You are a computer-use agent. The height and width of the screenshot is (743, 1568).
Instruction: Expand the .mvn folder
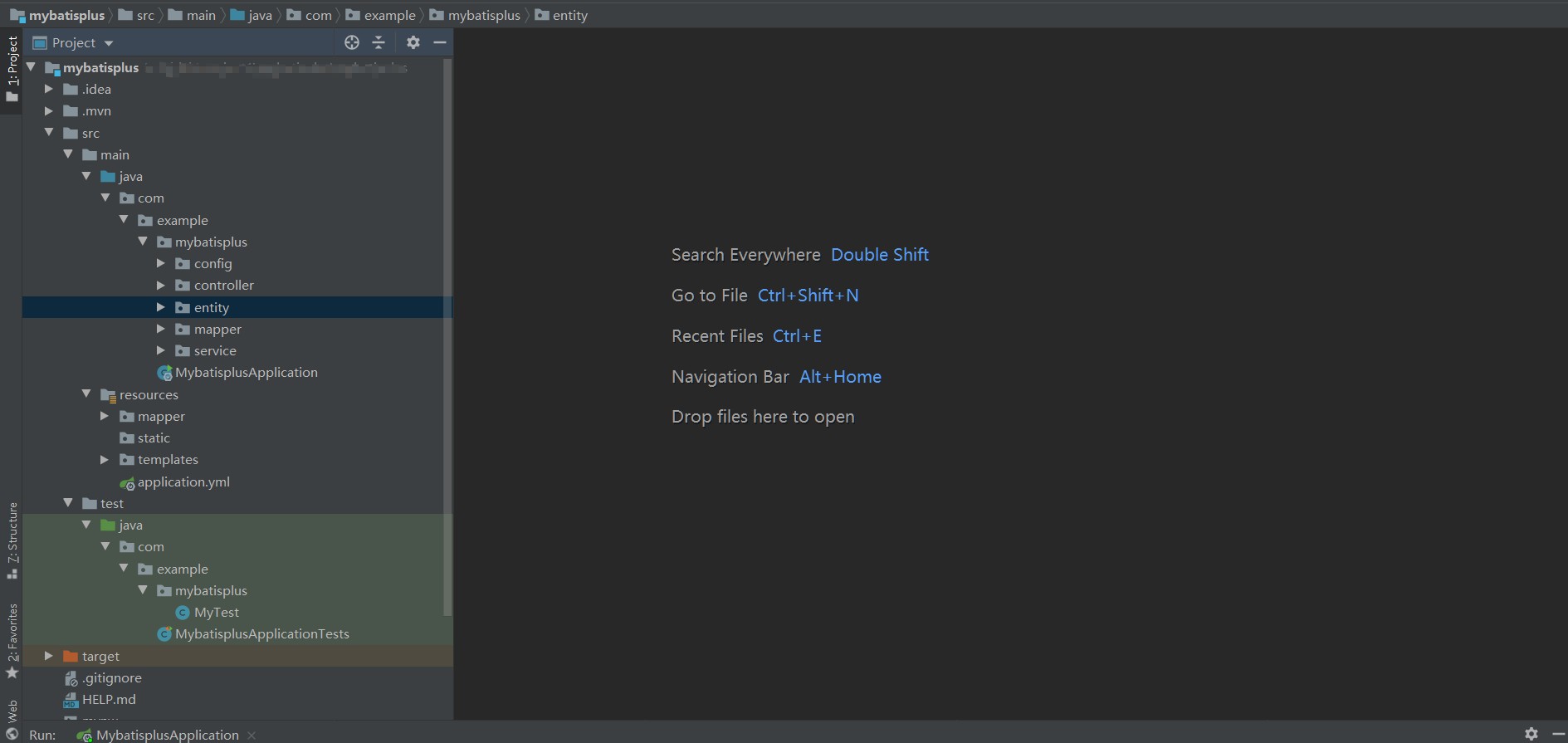[x=49, y=110]
